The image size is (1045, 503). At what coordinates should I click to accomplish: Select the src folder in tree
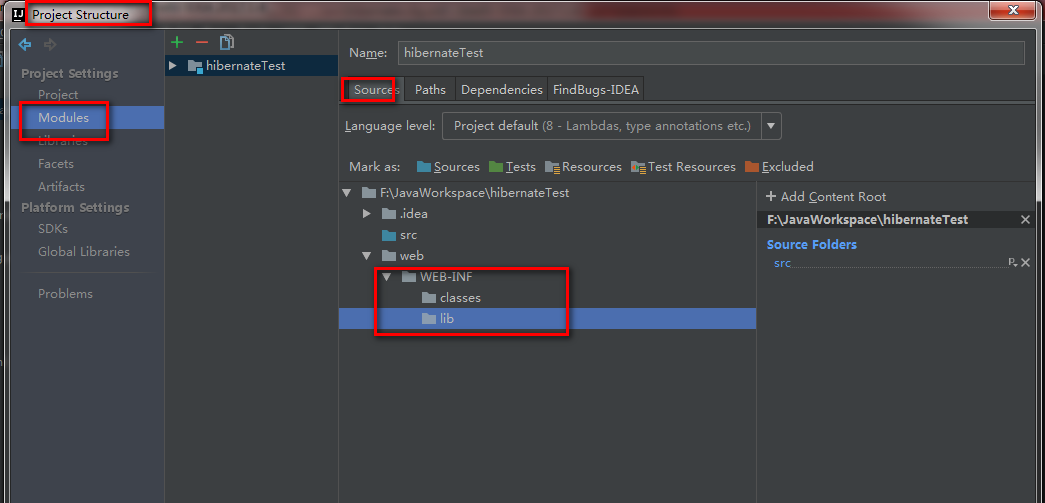pos(399,235)
